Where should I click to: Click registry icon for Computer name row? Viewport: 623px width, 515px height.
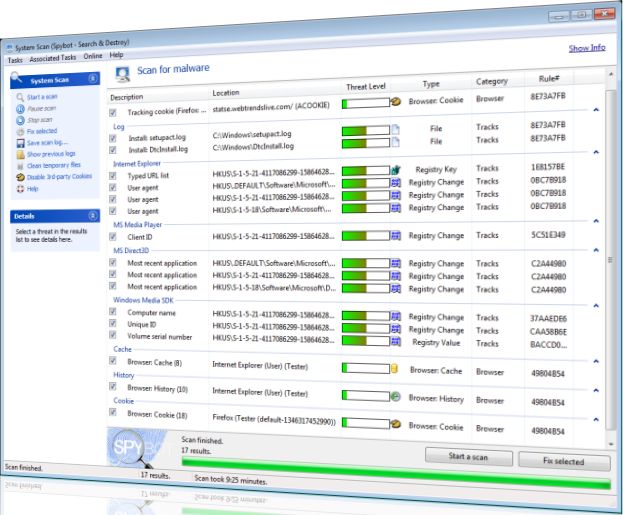(396, 316)
